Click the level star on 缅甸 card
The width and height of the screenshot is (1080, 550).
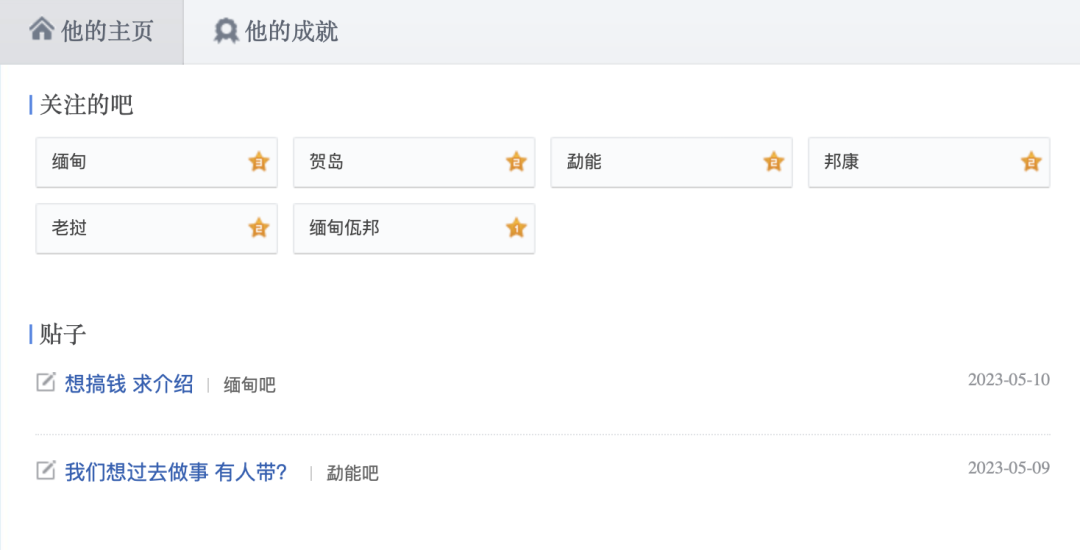[x=259, y=162]
